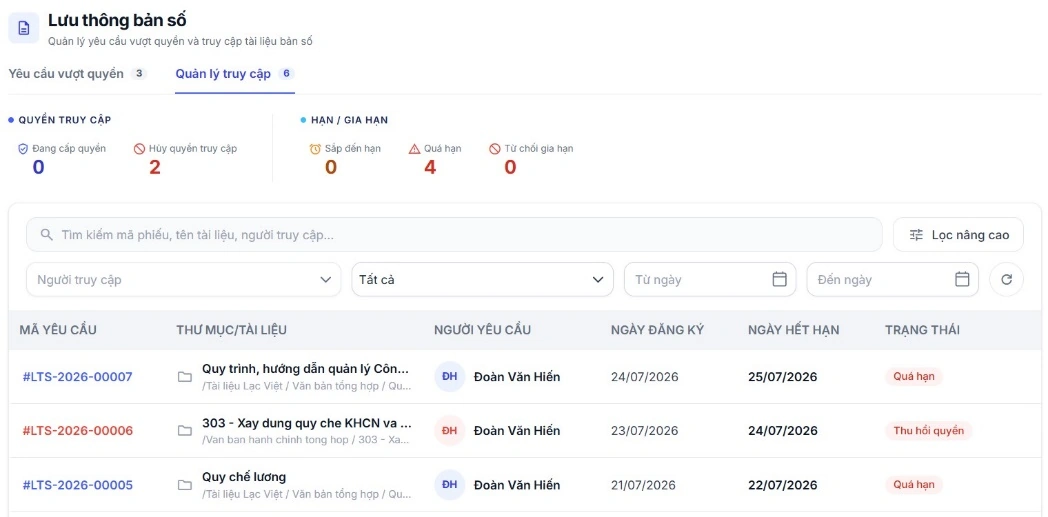
Task: Click the ban icon for Từ chối gia hạn
Action: [x=495, y=149]
